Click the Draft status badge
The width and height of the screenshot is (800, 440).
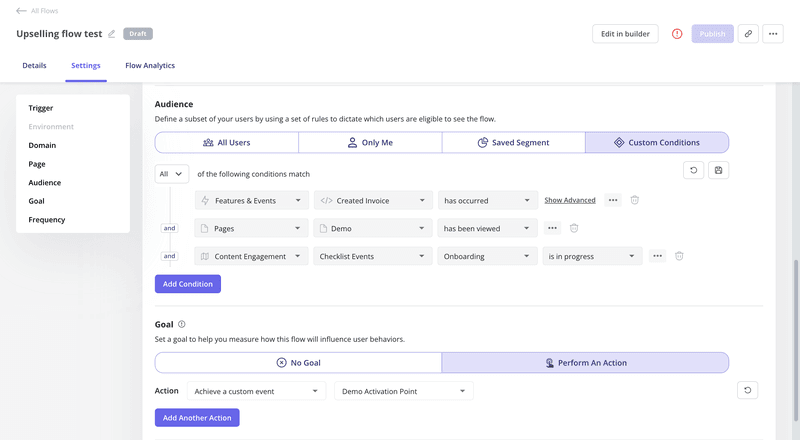[138, 34]
